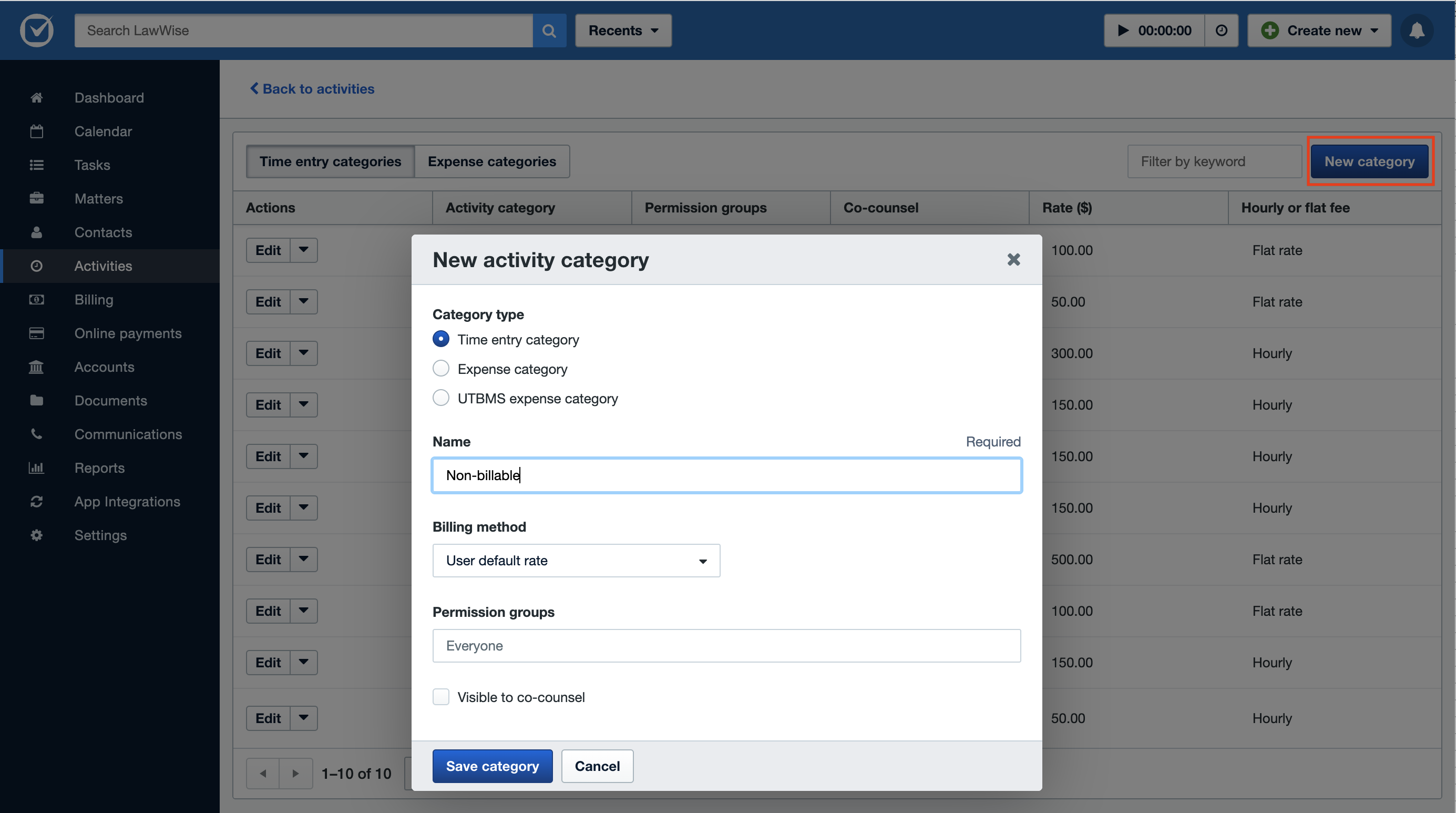The image size is (1456, 813).
Task: Click Cancel in the dialog
Action: pyautogui.click(x=597, y=766)
